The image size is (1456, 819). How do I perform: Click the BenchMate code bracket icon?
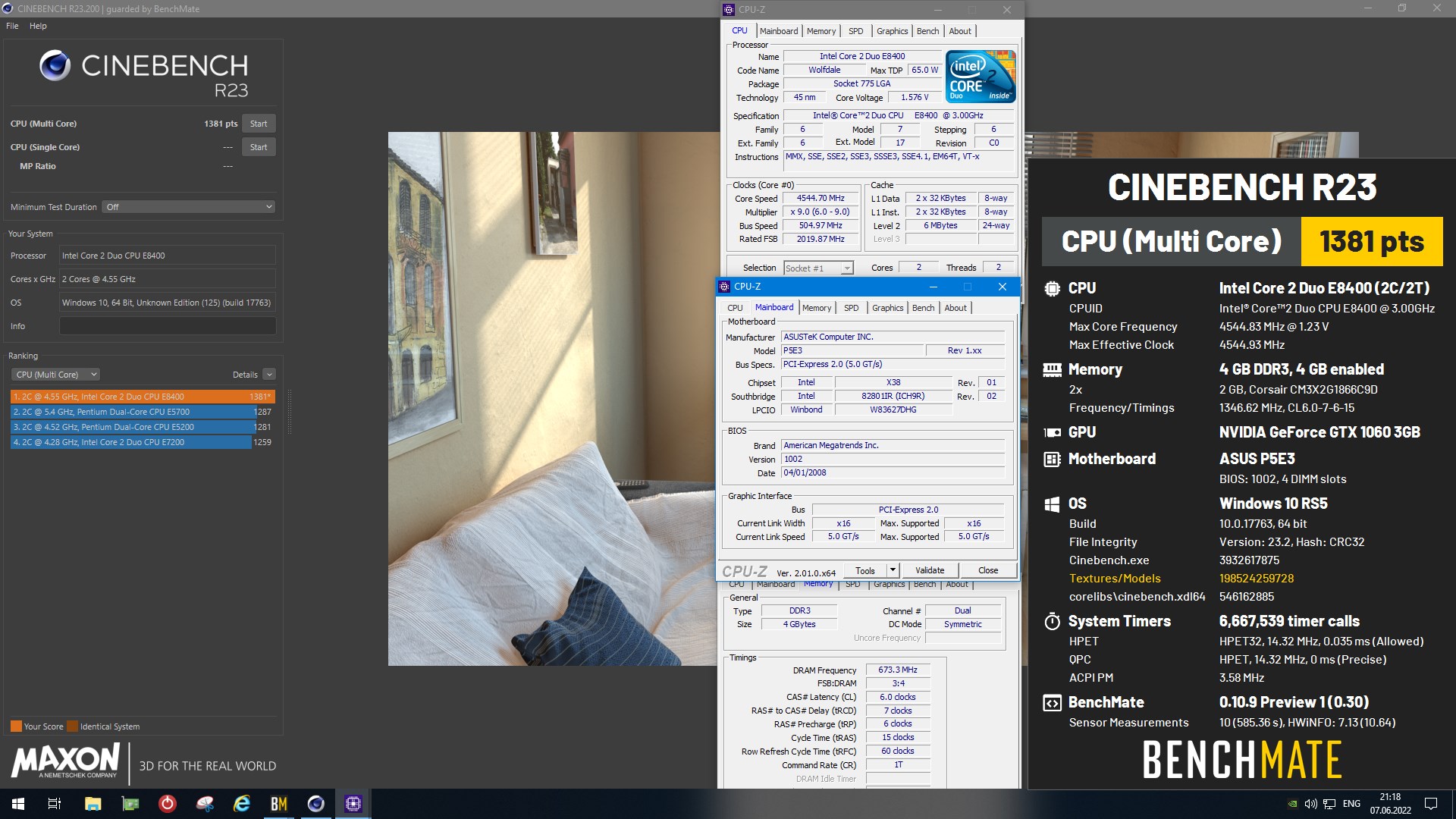(x=1052, y=703)
